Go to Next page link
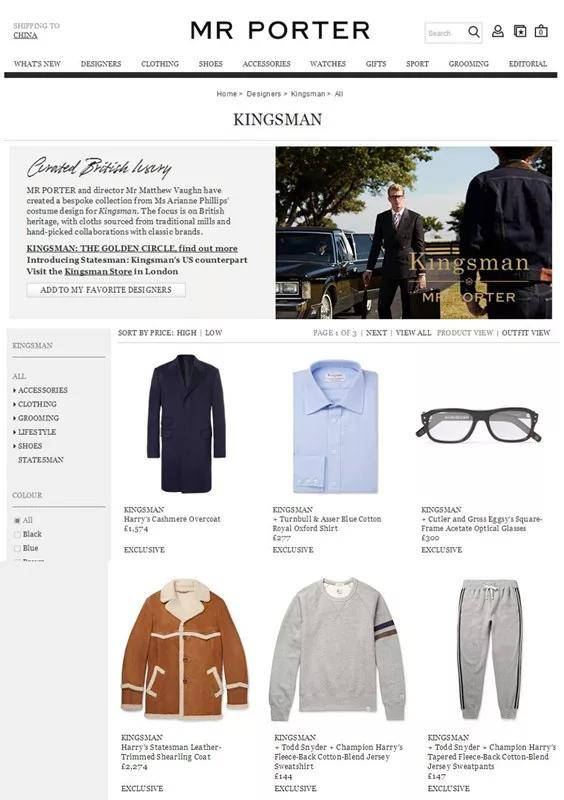The height and width of the screenshot is (800, 564). click(x=376, y=333)
